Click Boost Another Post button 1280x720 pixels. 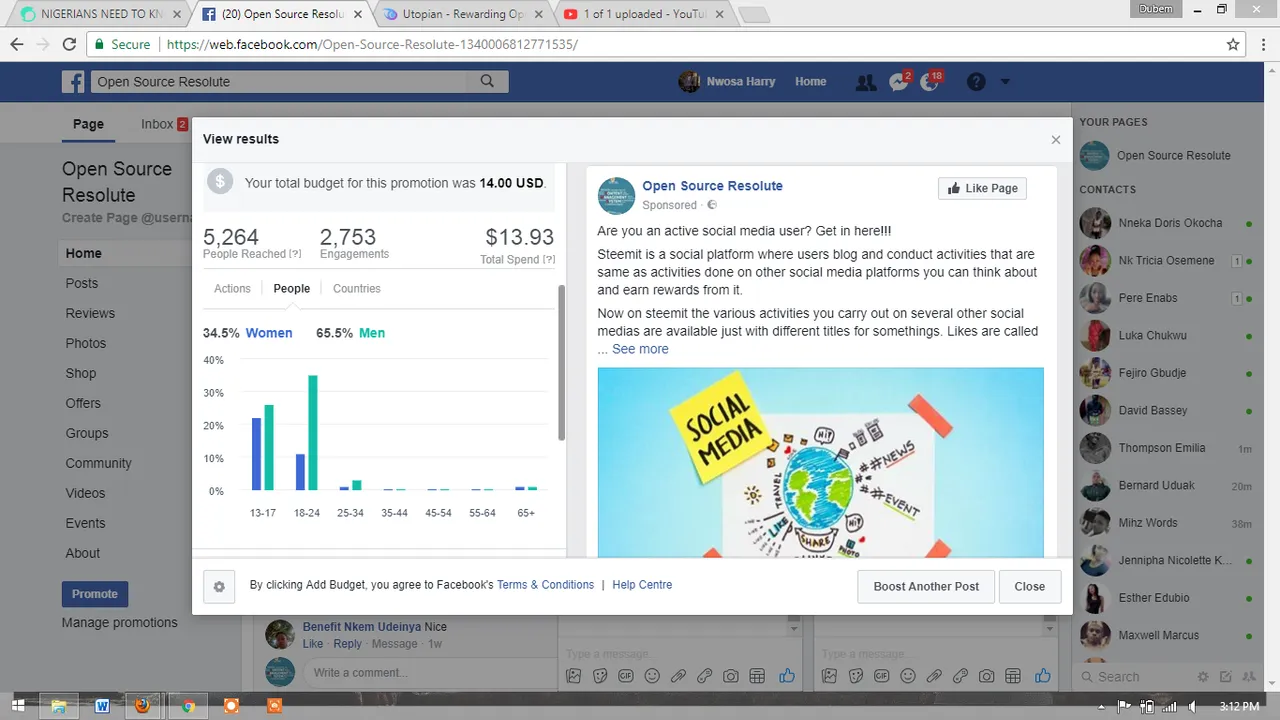(926, 587)
